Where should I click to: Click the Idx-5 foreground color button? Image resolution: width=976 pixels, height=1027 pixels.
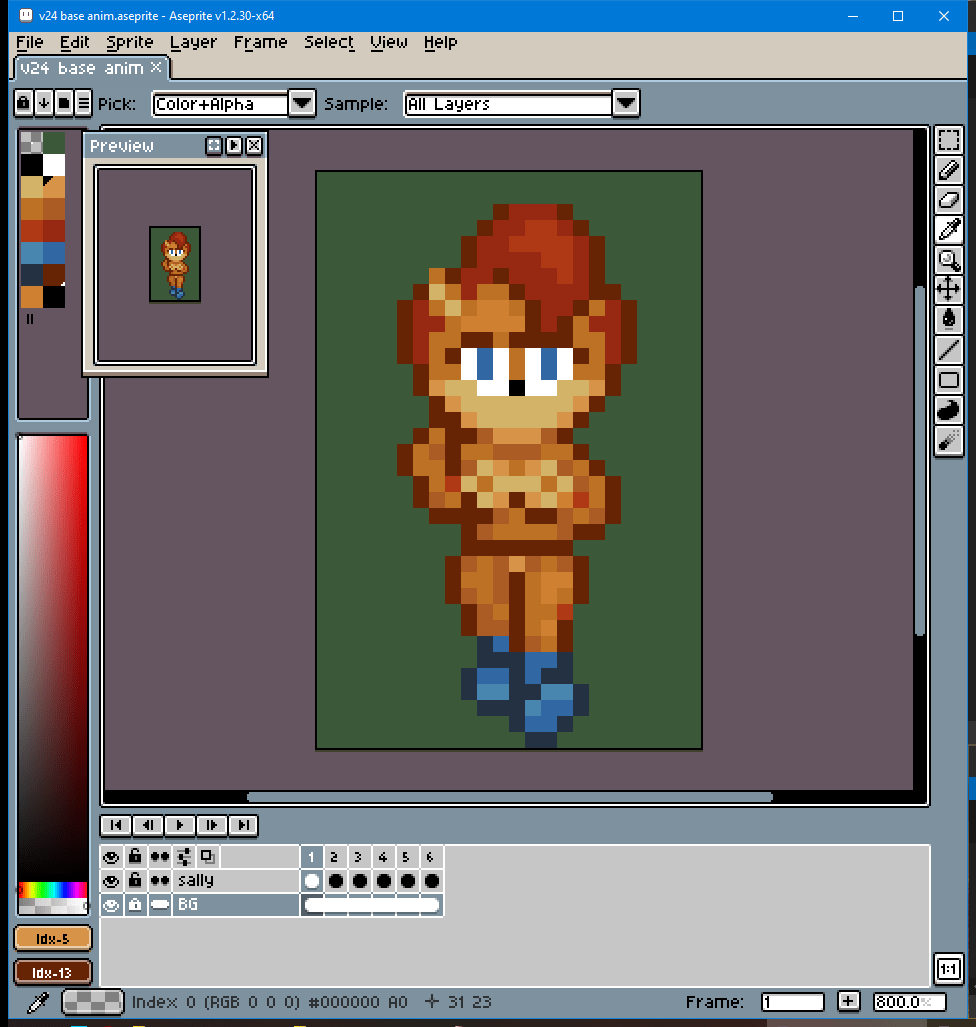[x=53, y=938]
